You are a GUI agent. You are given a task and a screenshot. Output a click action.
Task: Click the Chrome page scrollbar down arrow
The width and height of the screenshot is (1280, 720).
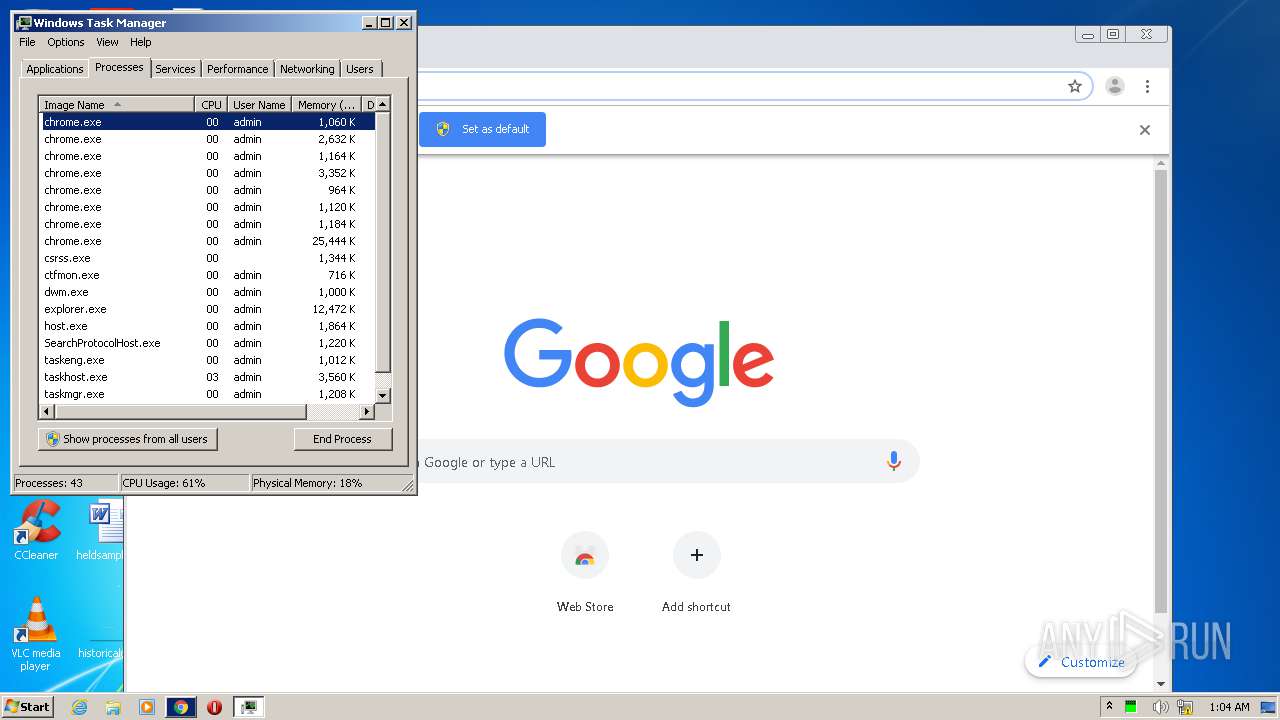tap(1161, 684)
